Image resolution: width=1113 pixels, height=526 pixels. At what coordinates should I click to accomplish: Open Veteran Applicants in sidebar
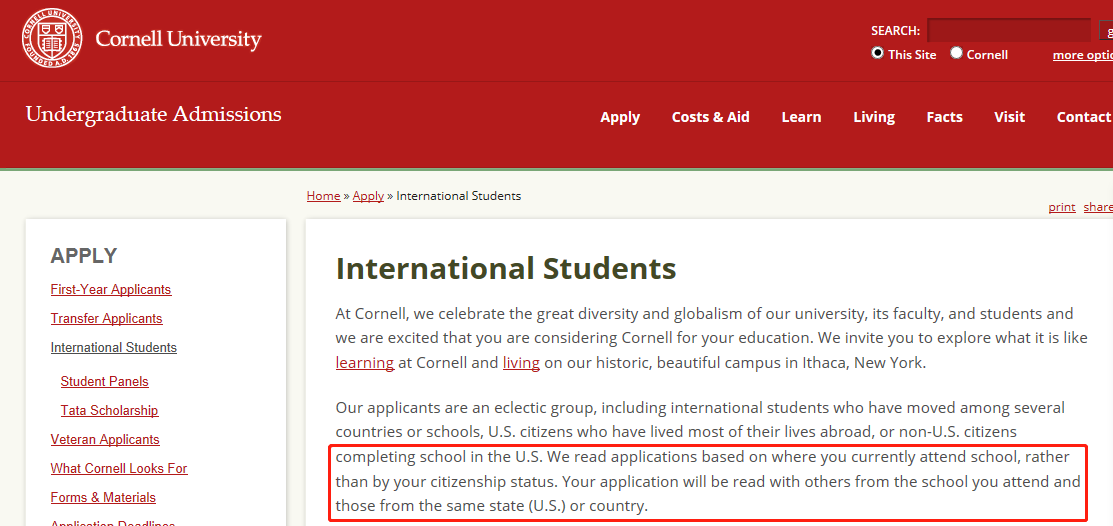tap(105, 439)
